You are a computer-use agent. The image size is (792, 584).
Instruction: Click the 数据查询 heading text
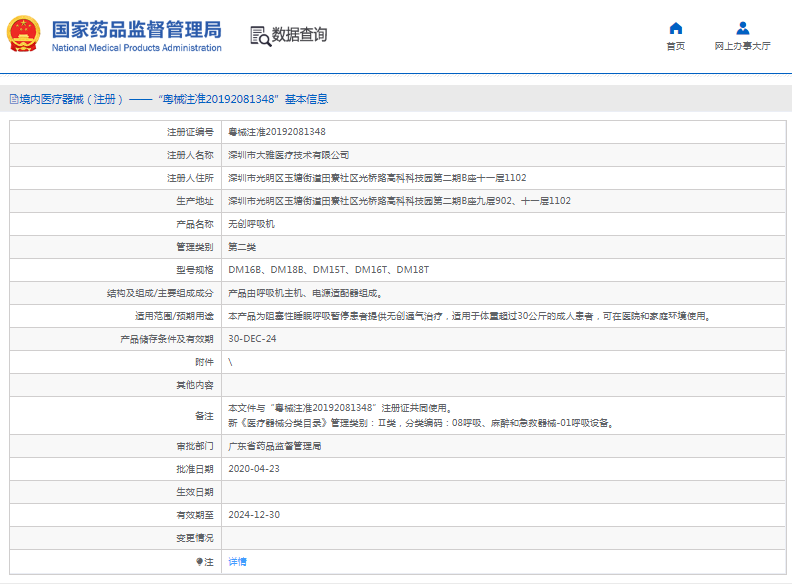pos(300,35)
